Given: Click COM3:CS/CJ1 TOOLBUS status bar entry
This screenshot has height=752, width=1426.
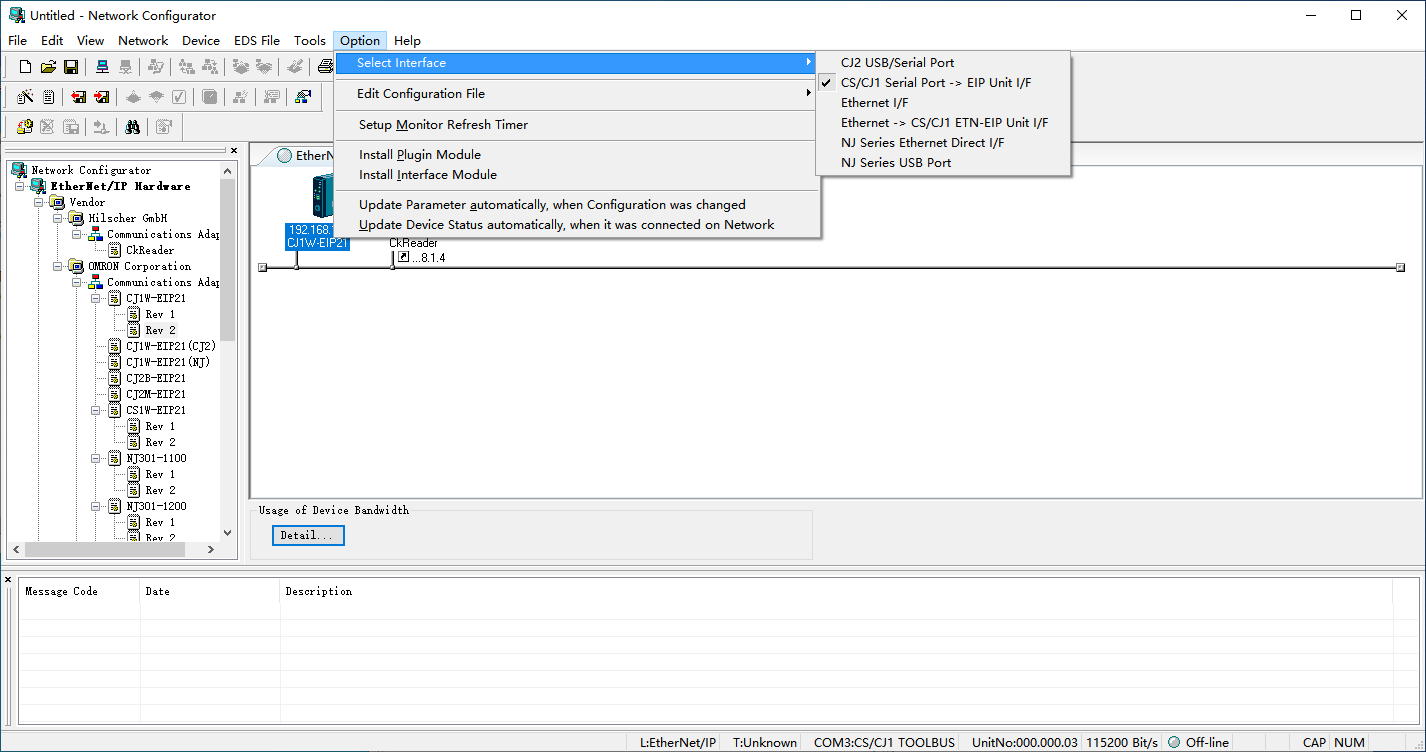Looking at the screenshot, I should tap(884, 742).
